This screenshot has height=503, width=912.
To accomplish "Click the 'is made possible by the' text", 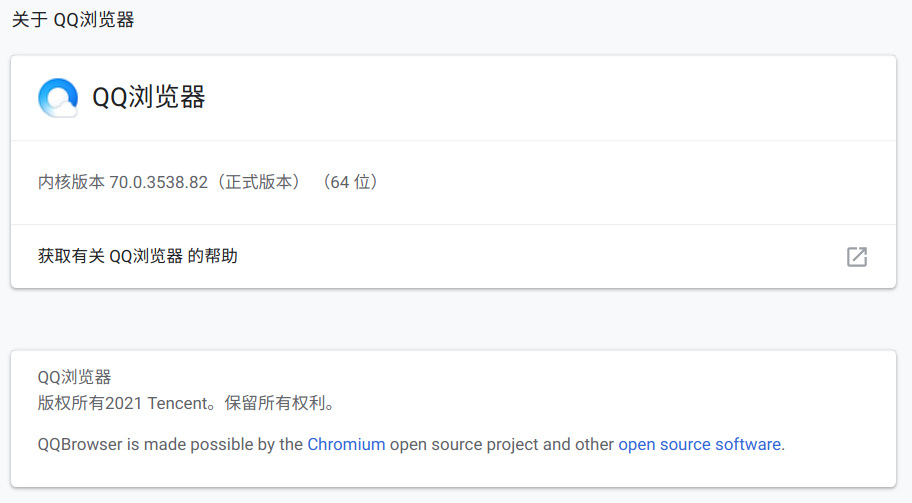I will point(215,444).
